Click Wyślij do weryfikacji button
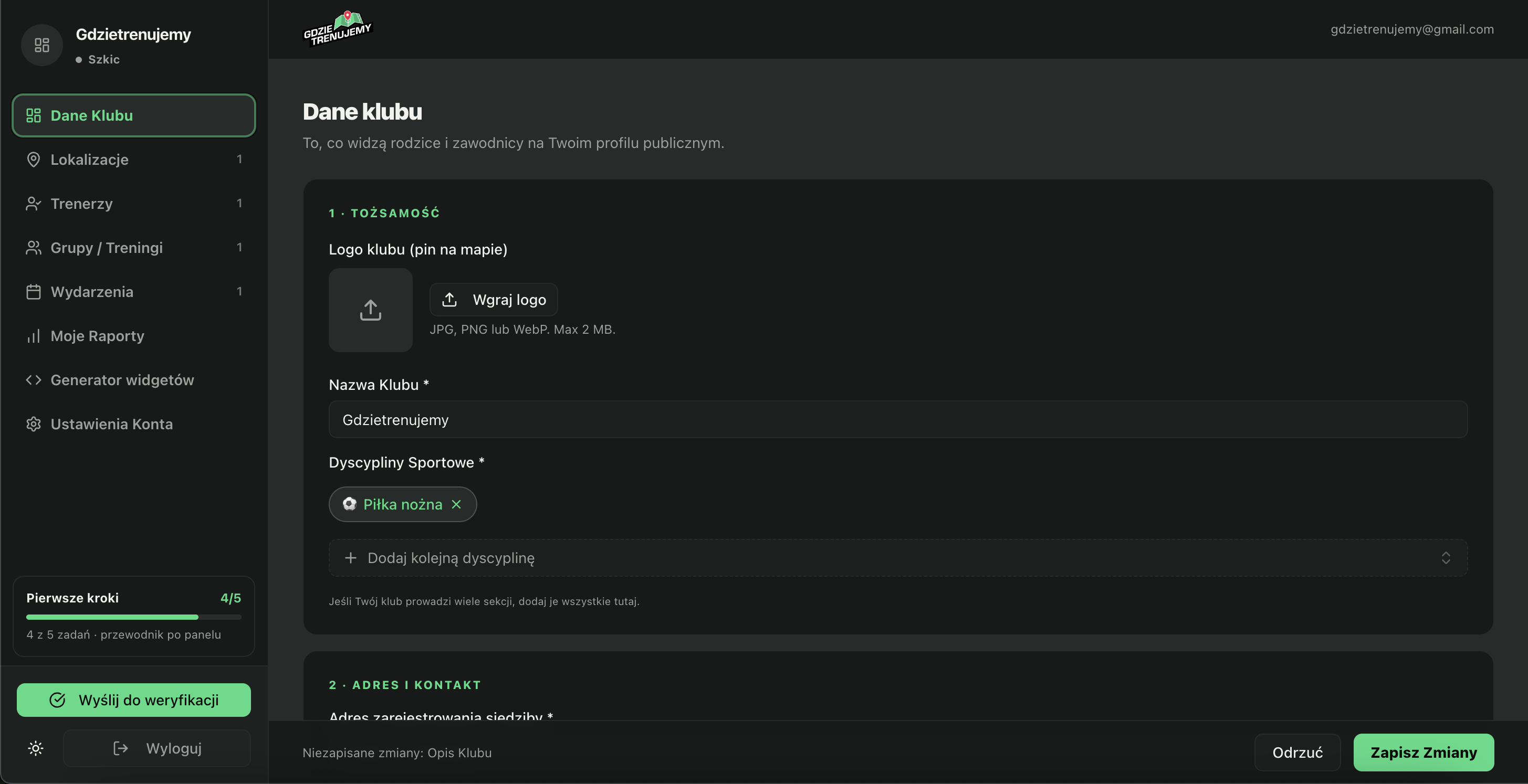This screenshot has width=1528, height=784. click(134, 701)
